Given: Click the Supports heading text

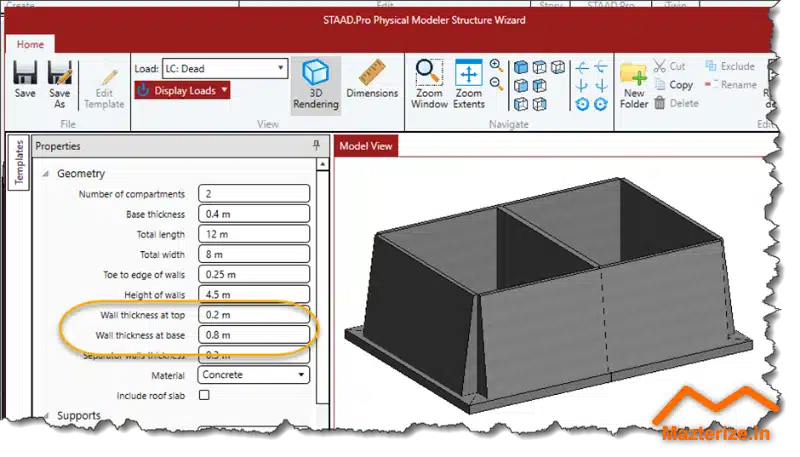Looking at the screenshot, I should 79,416.
